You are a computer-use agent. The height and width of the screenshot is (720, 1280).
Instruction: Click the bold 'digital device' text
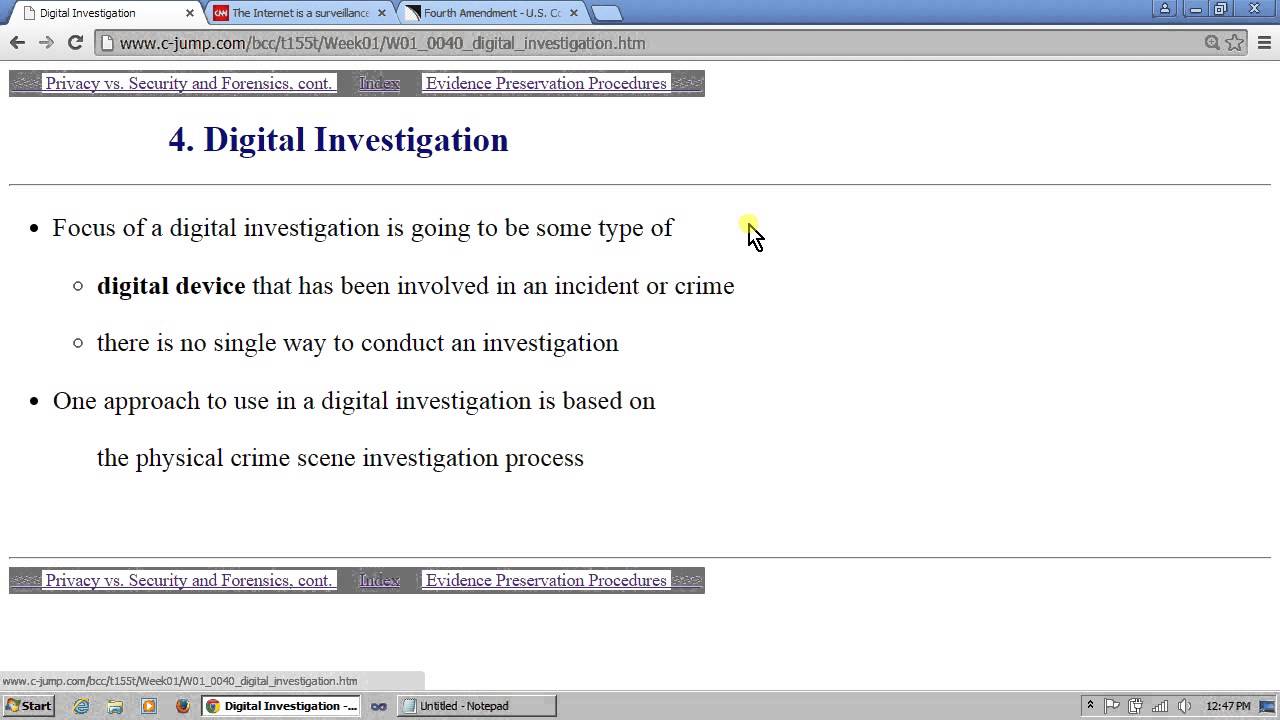point(171,285)
